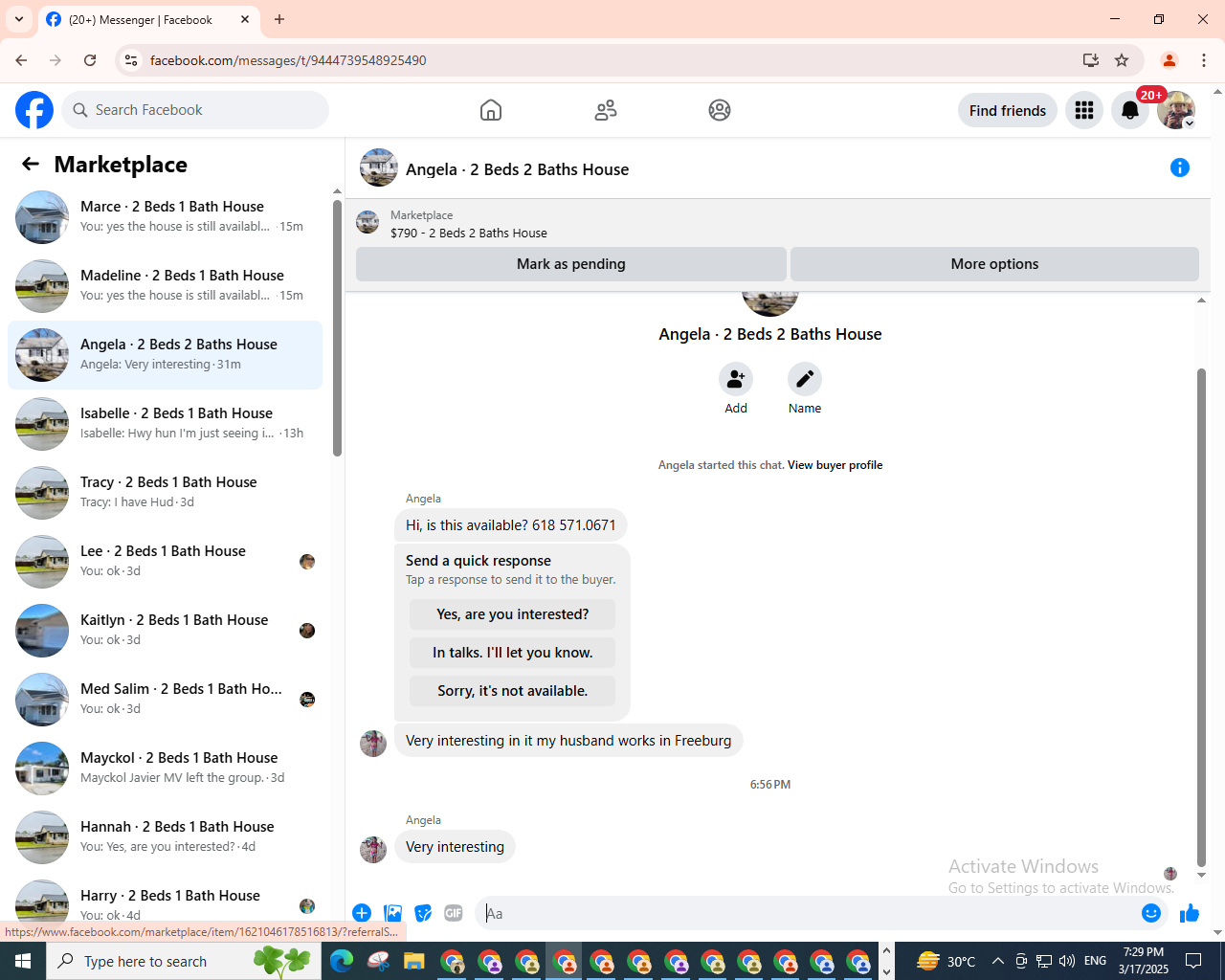Send 'Yes, are you interested?' quick response

[513, 614]
